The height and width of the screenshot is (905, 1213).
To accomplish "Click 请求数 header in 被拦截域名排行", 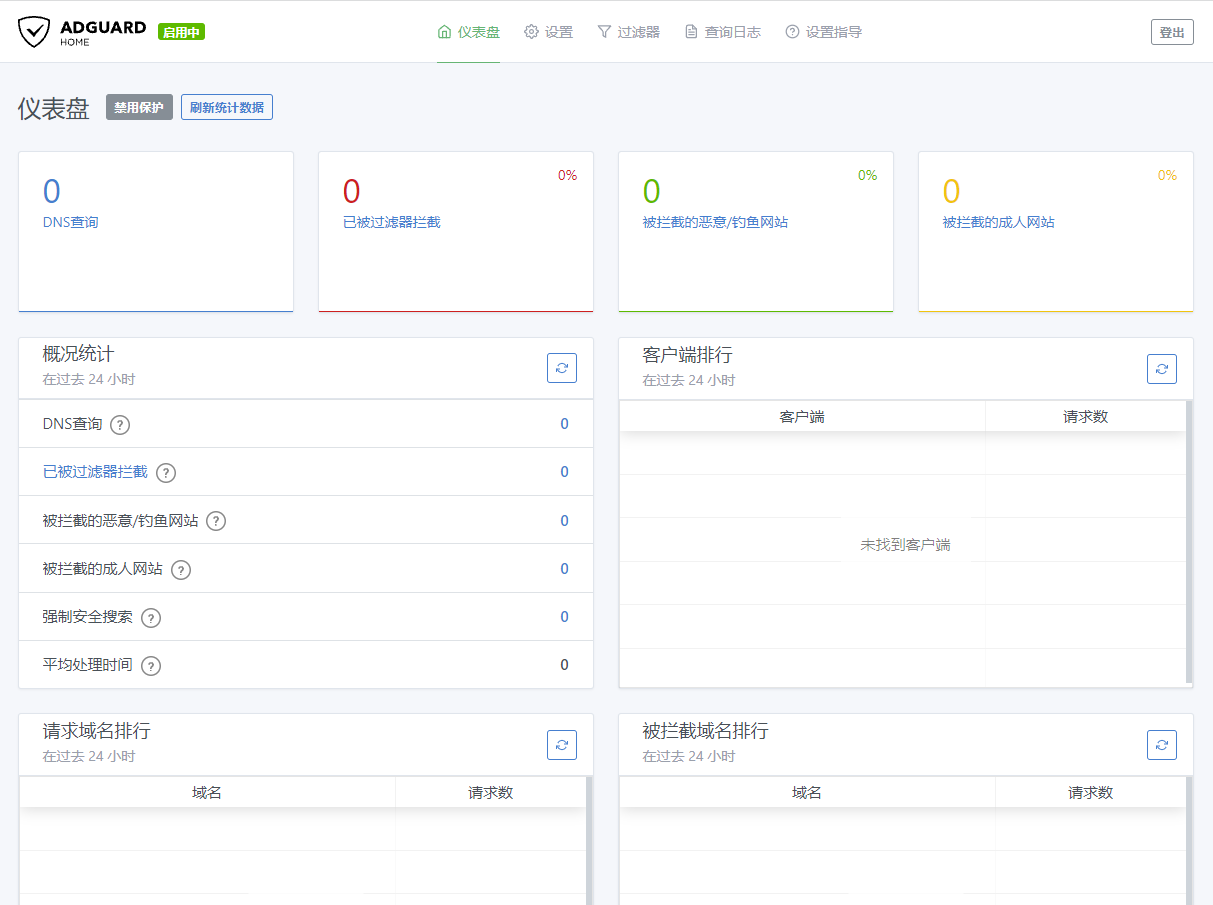I will click(1091, 793).
